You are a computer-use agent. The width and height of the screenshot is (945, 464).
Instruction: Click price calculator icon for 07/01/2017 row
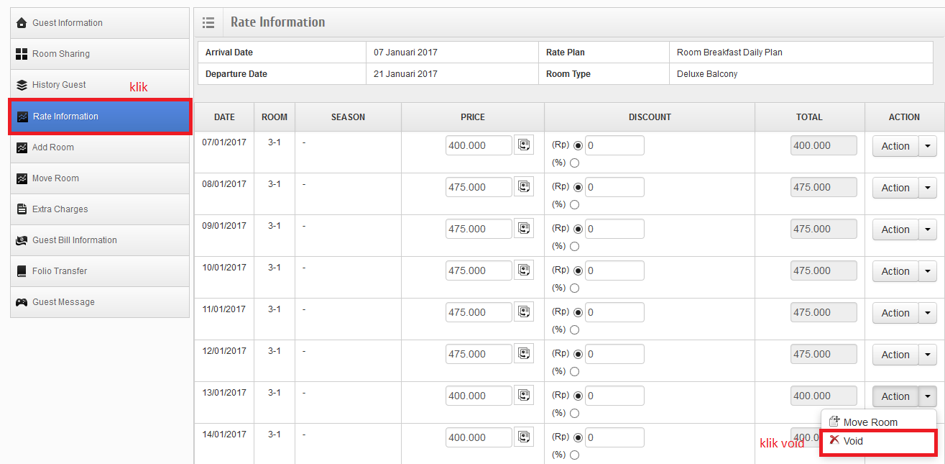tap(524, 146)
